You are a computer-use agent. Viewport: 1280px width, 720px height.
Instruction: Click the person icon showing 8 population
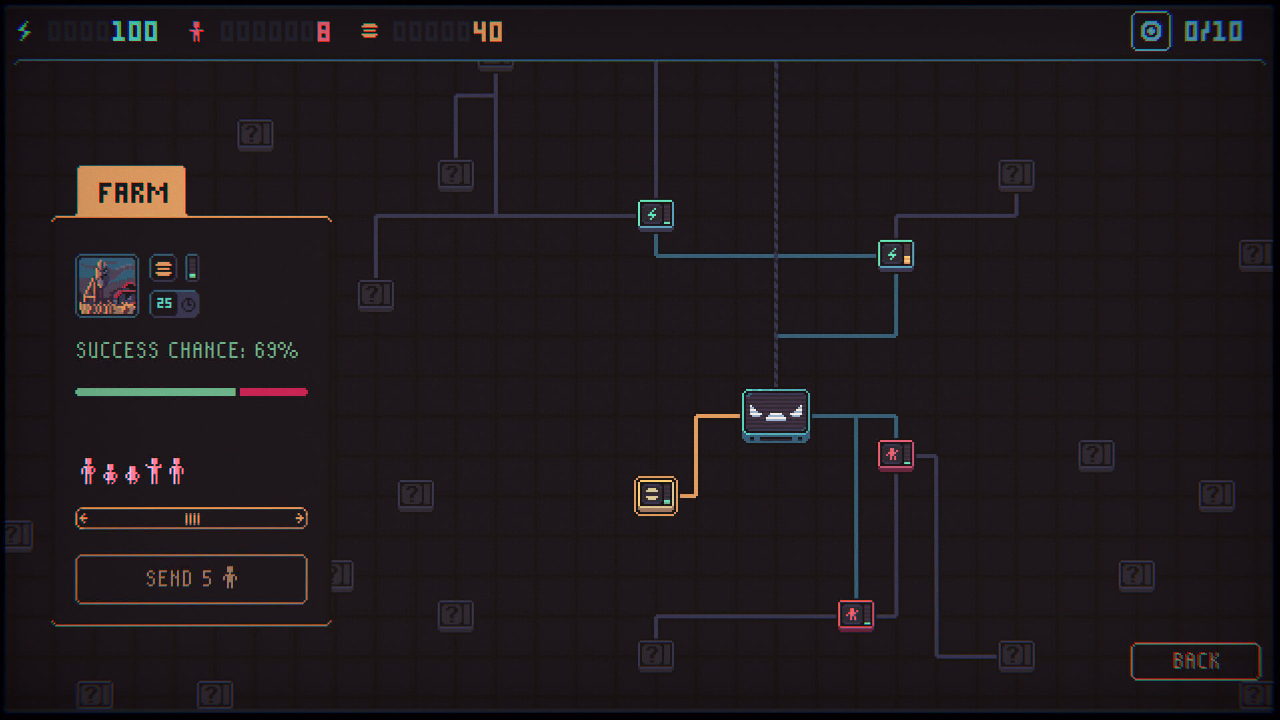point(198,31)
